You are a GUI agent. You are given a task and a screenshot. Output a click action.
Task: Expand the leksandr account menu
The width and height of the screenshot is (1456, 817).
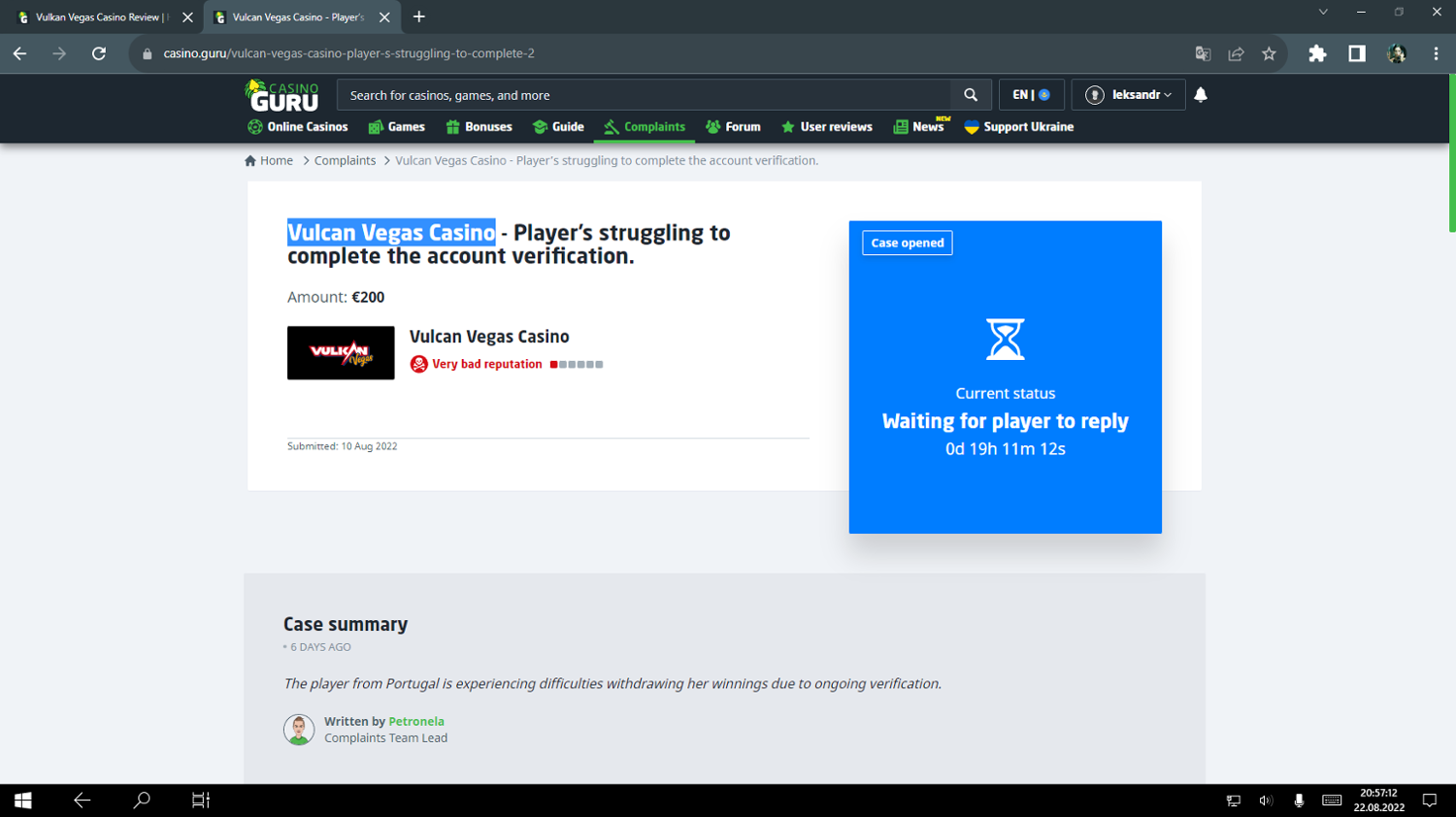[x=1128, y=95]
